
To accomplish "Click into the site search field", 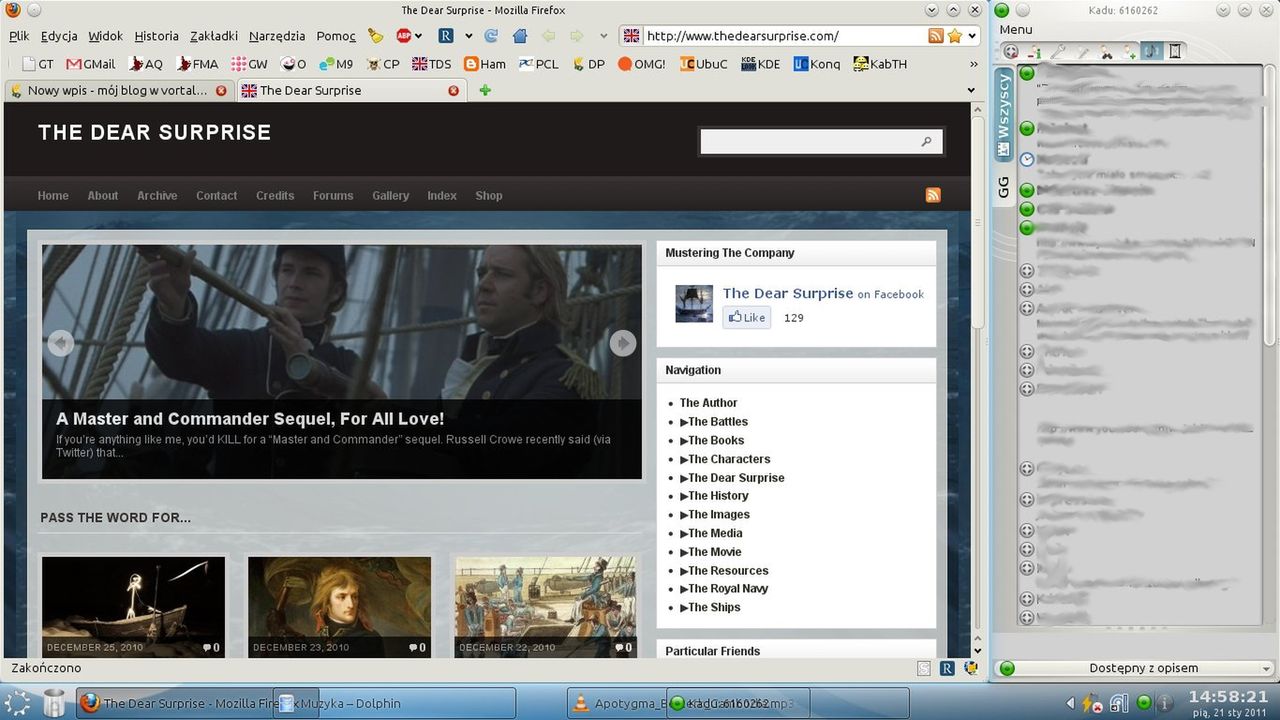I will [810, 142].
